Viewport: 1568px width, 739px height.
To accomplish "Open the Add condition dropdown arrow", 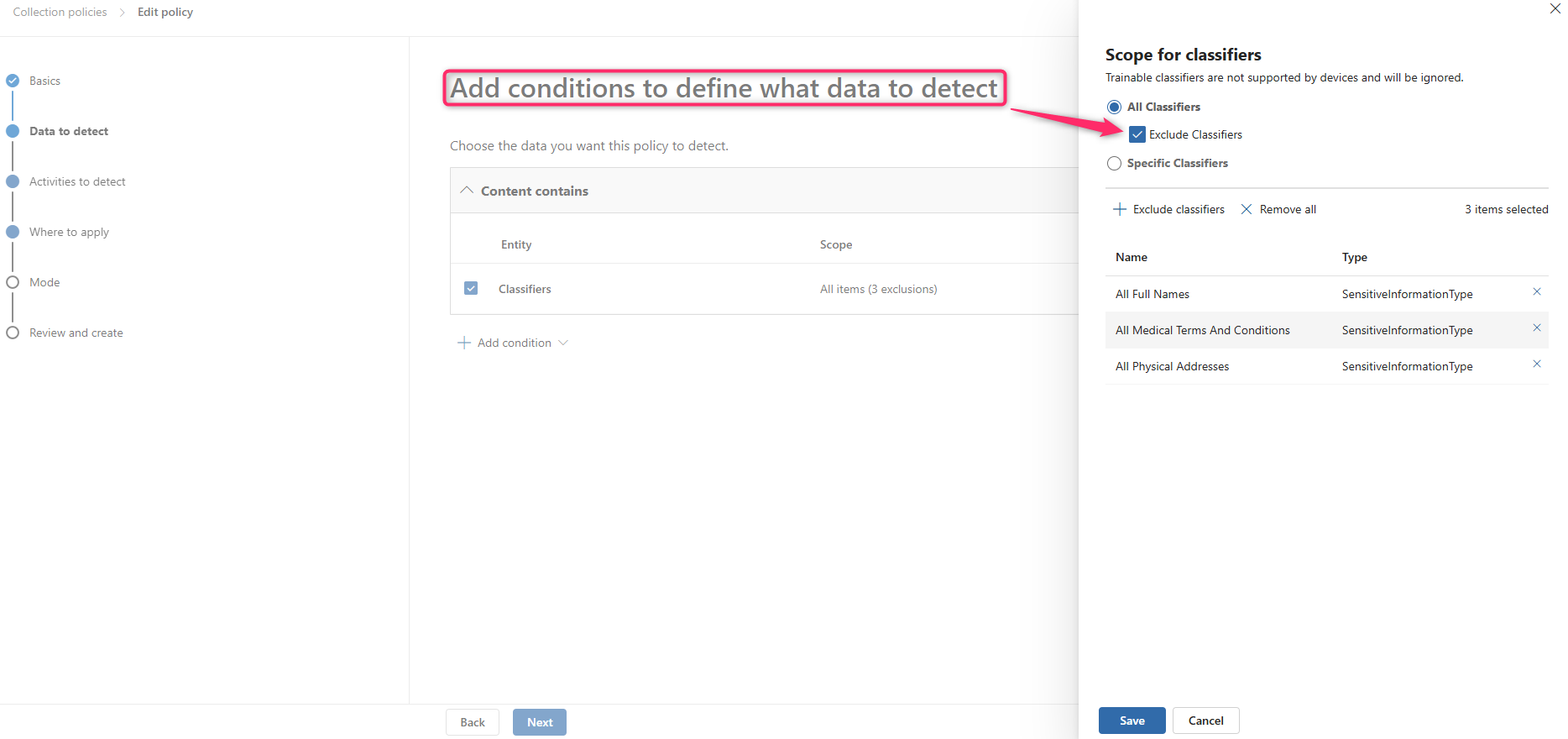I will click(x=563, y=343).
